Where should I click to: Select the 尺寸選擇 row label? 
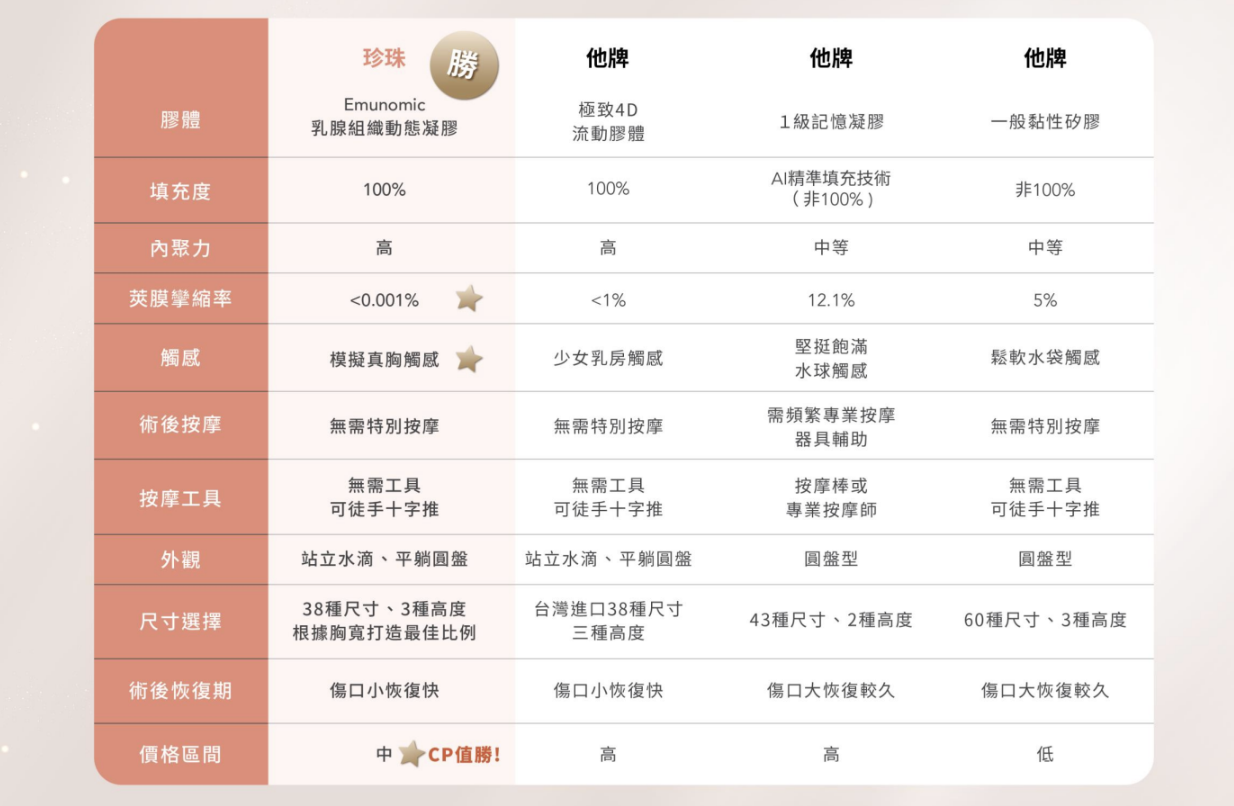(x=180, y=621)
